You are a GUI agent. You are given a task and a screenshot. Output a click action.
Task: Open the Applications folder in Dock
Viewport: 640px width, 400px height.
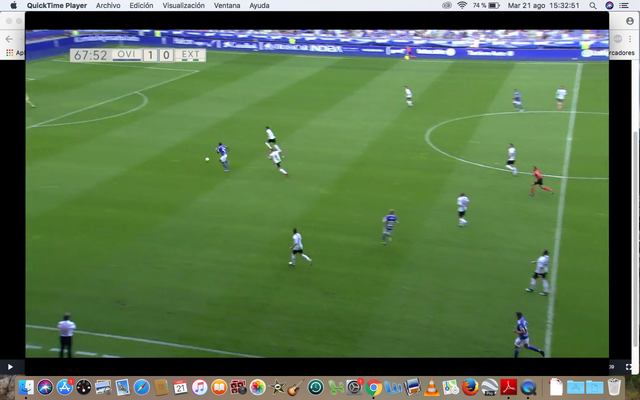click(x=576, y=387)
